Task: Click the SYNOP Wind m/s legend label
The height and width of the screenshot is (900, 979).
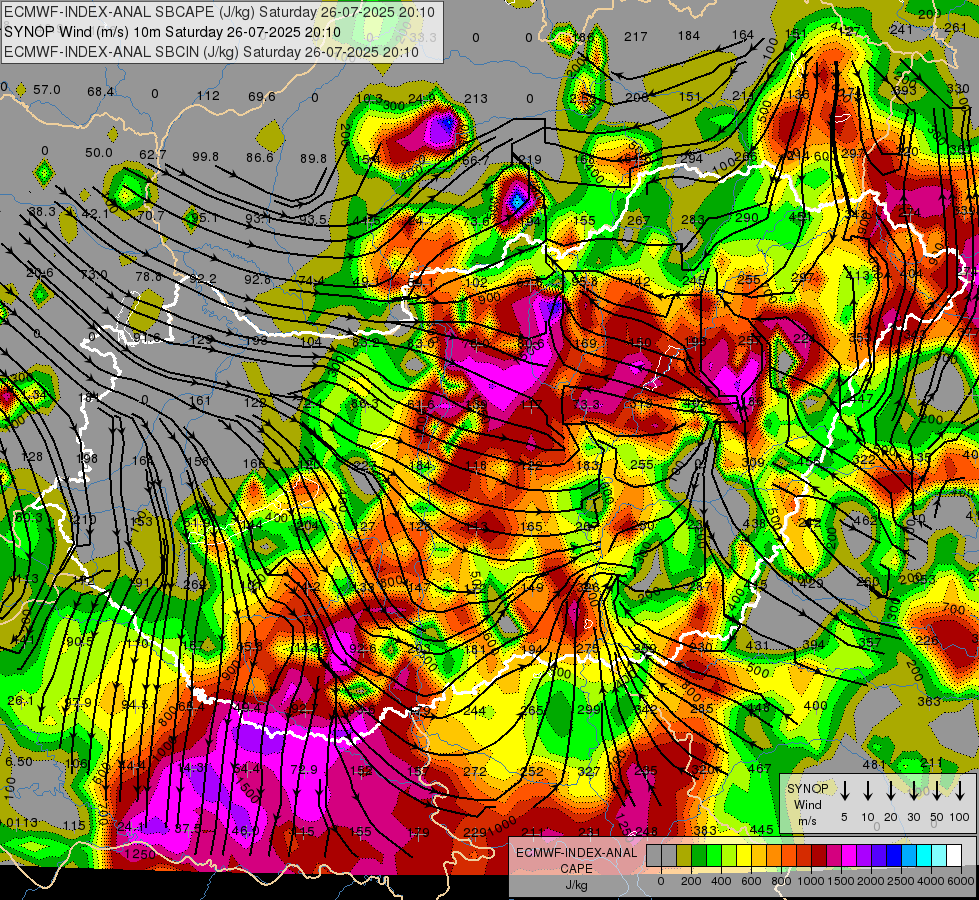Action: [807, 804]
